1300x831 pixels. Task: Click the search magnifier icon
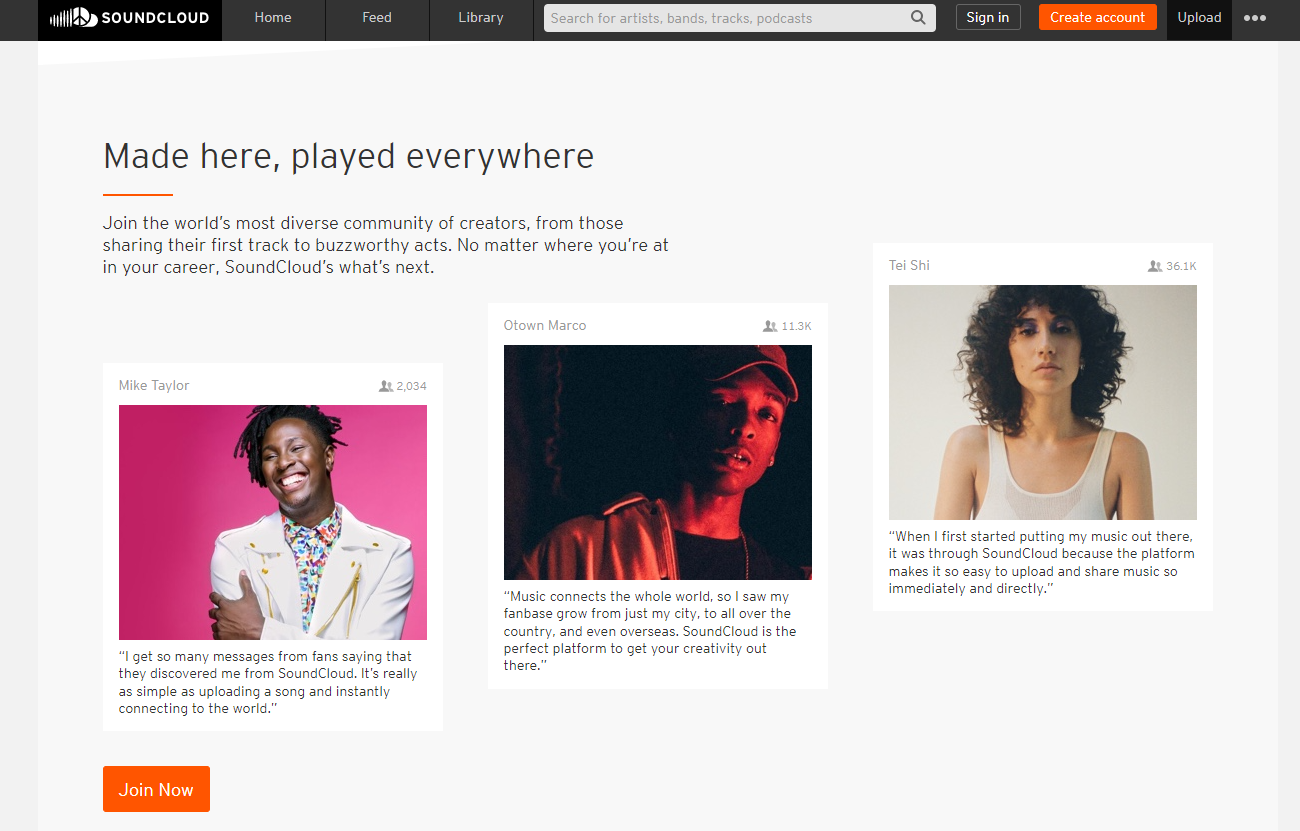click(918, 18)
